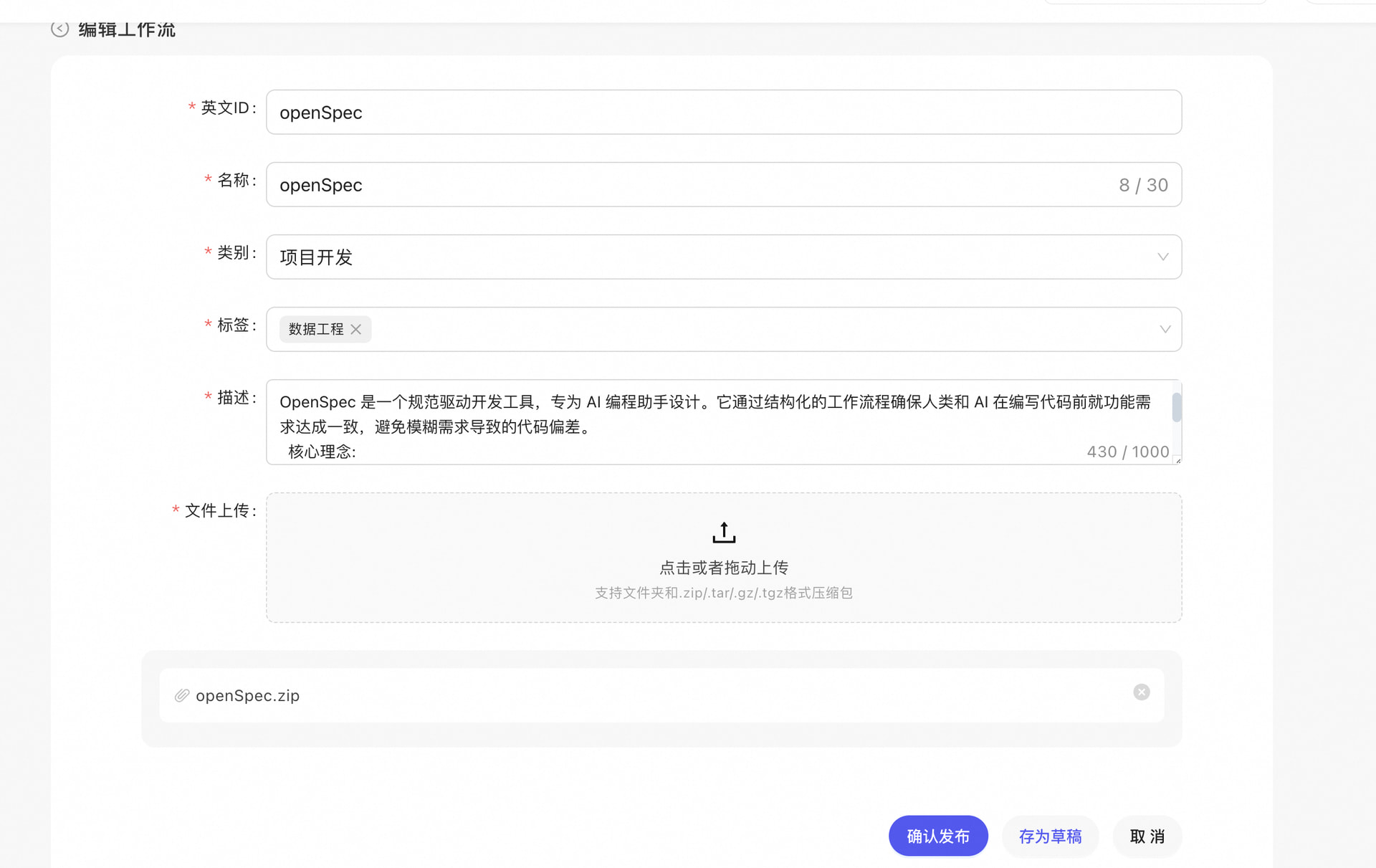Remove the openSpec.zip attachment via its X icon
This screenshot has height=868, width=1376.
1141,692
